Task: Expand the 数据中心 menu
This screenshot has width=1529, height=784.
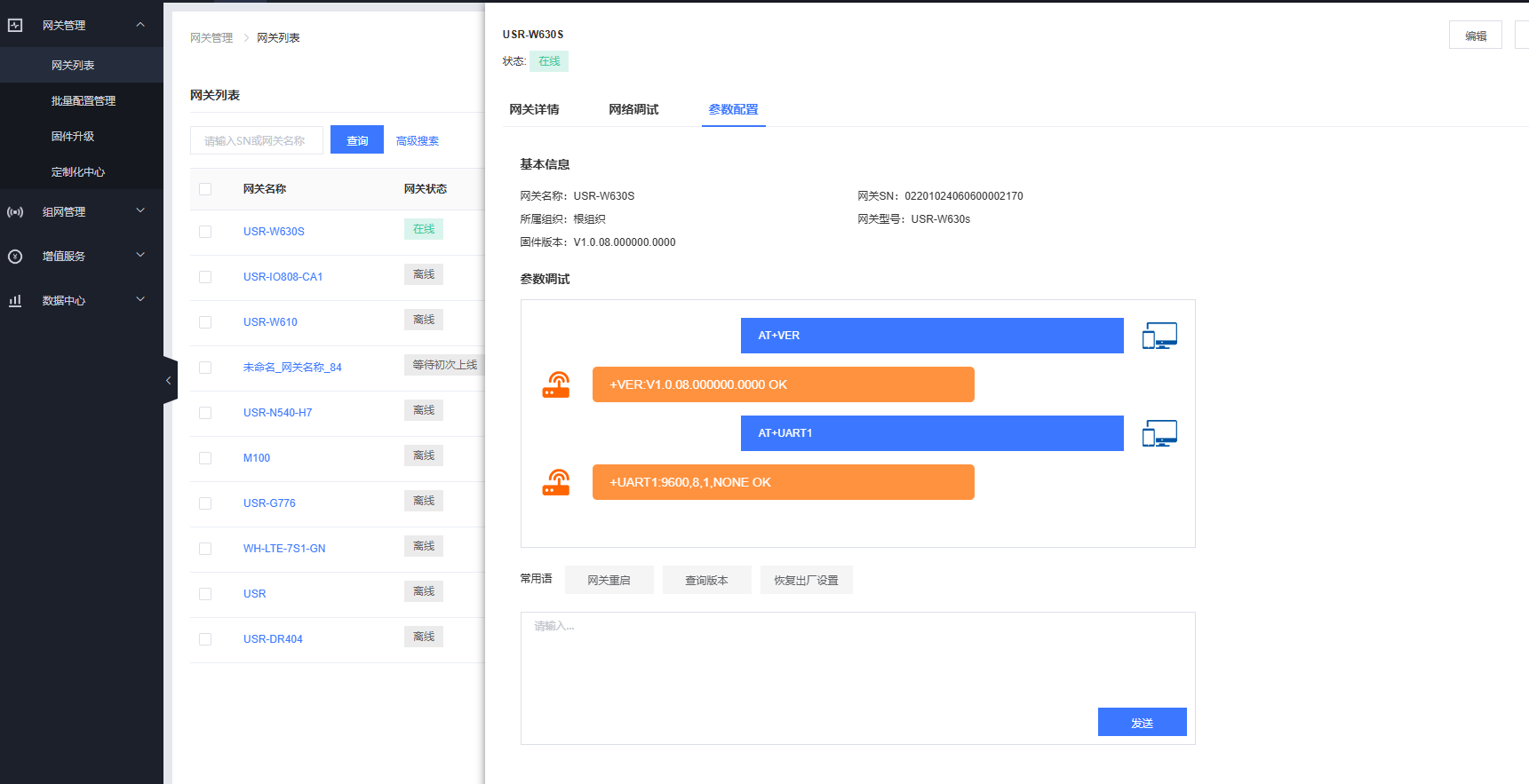Action: [x=140, y=300]
